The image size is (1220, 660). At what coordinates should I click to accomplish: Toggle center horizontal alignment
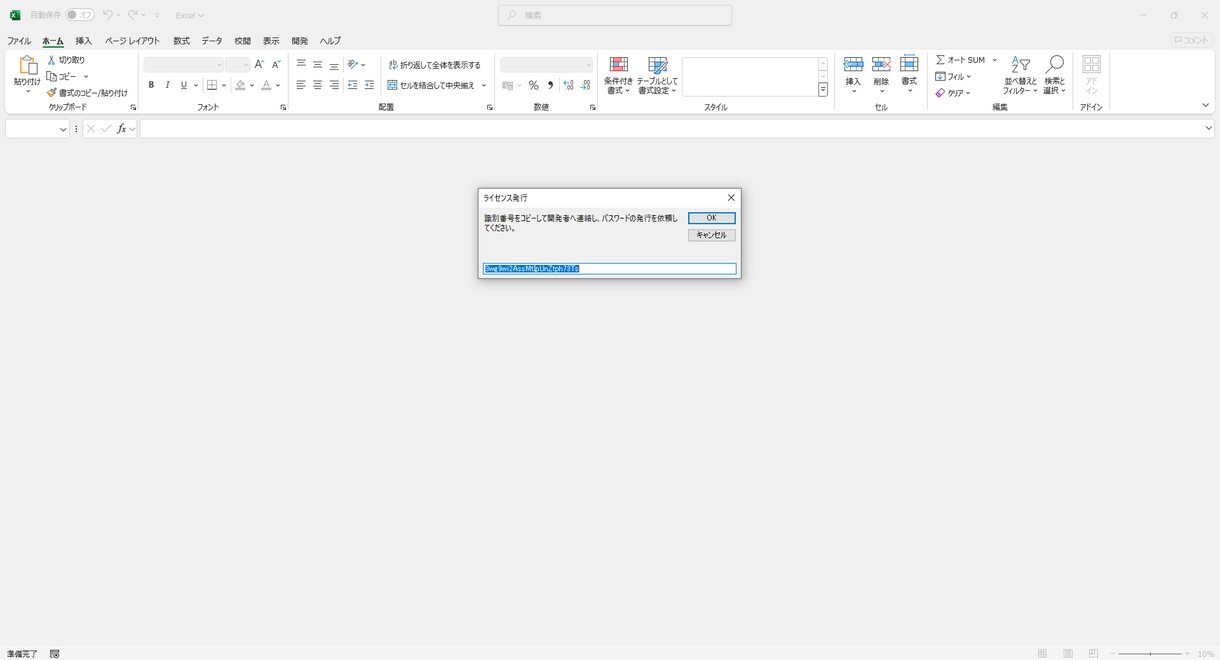tap(317, 85)
